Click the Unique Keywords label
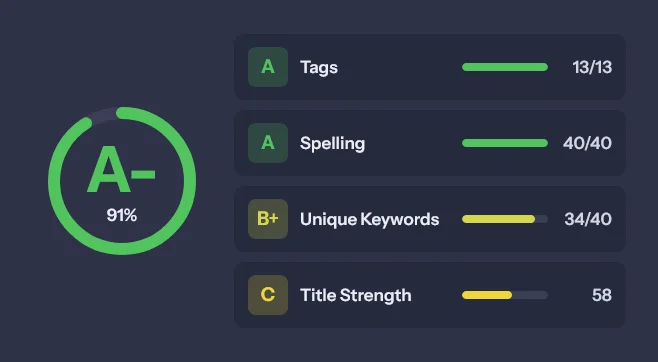 [x=369, y=219]
